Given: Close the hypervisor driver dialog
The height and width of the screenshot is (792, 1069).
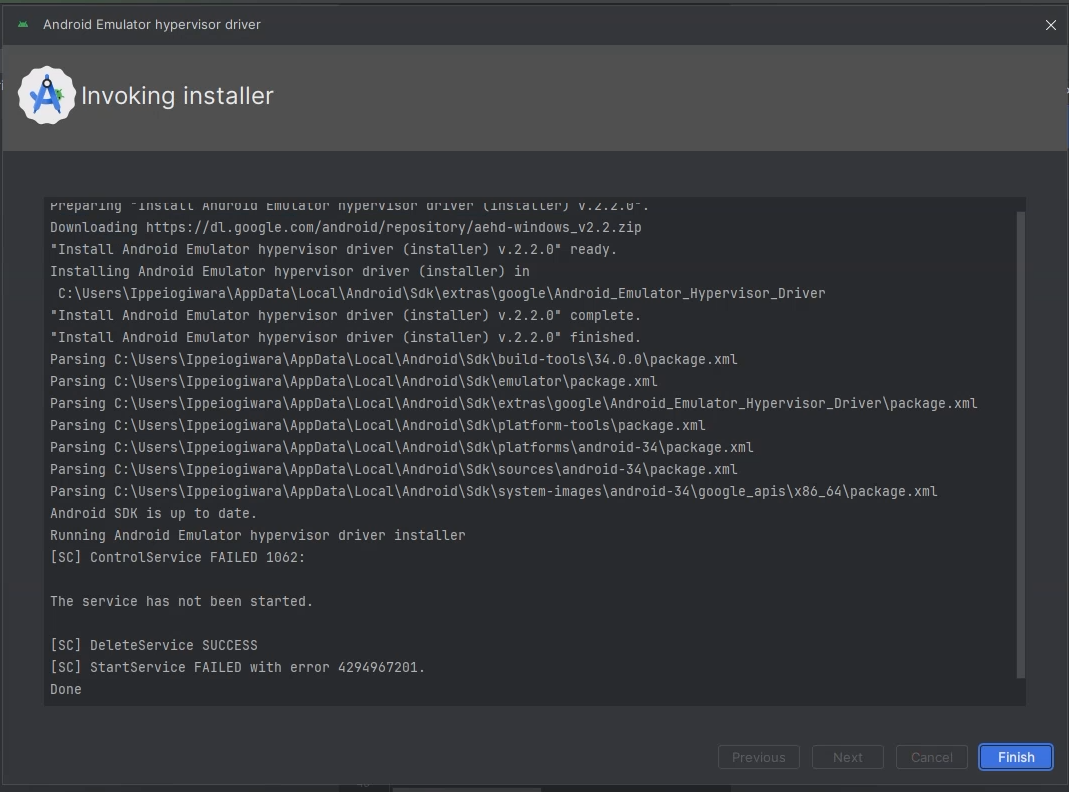Looking at the screenshot, I should coord(1050,25).
